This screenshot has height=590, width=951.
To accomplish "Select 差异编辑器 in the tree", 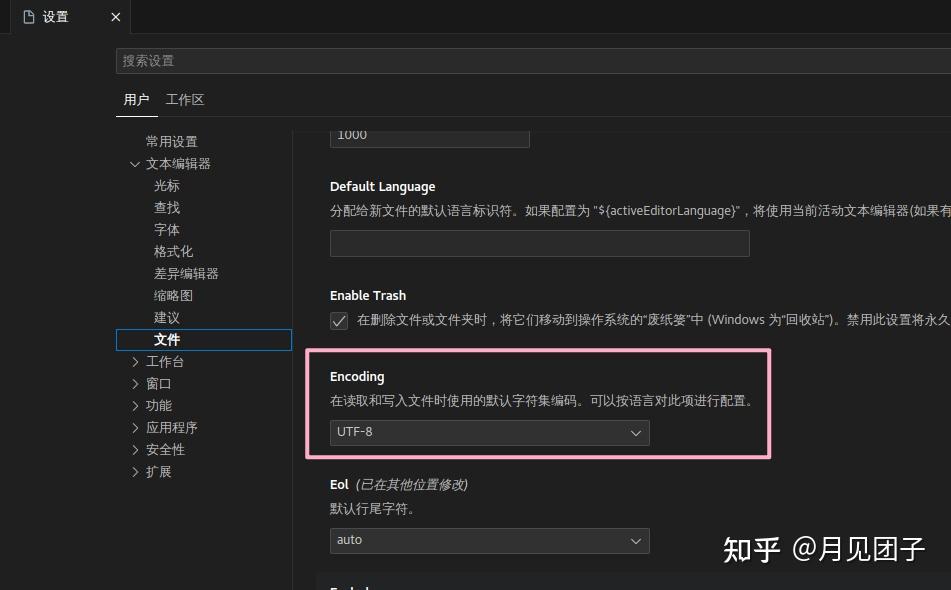I will coord(178,273).
